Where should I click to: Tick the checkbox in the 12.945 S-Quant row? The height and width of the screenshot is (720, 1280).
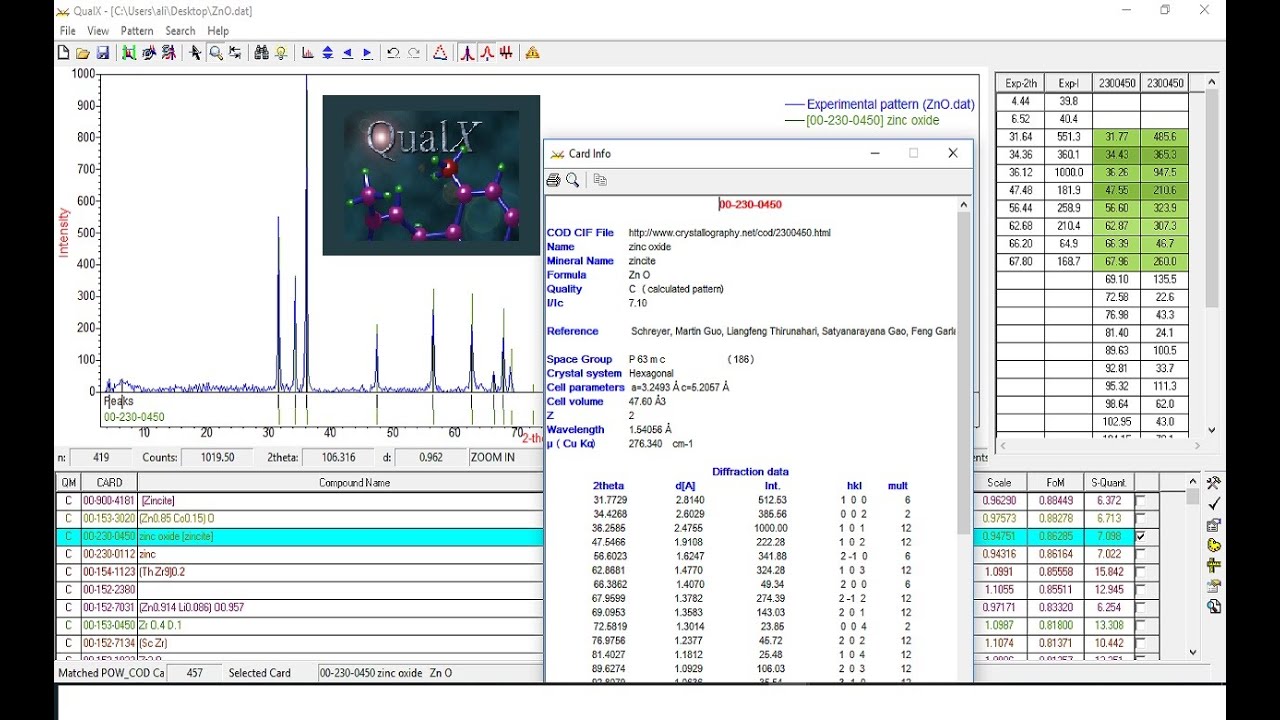(1140, 589)
